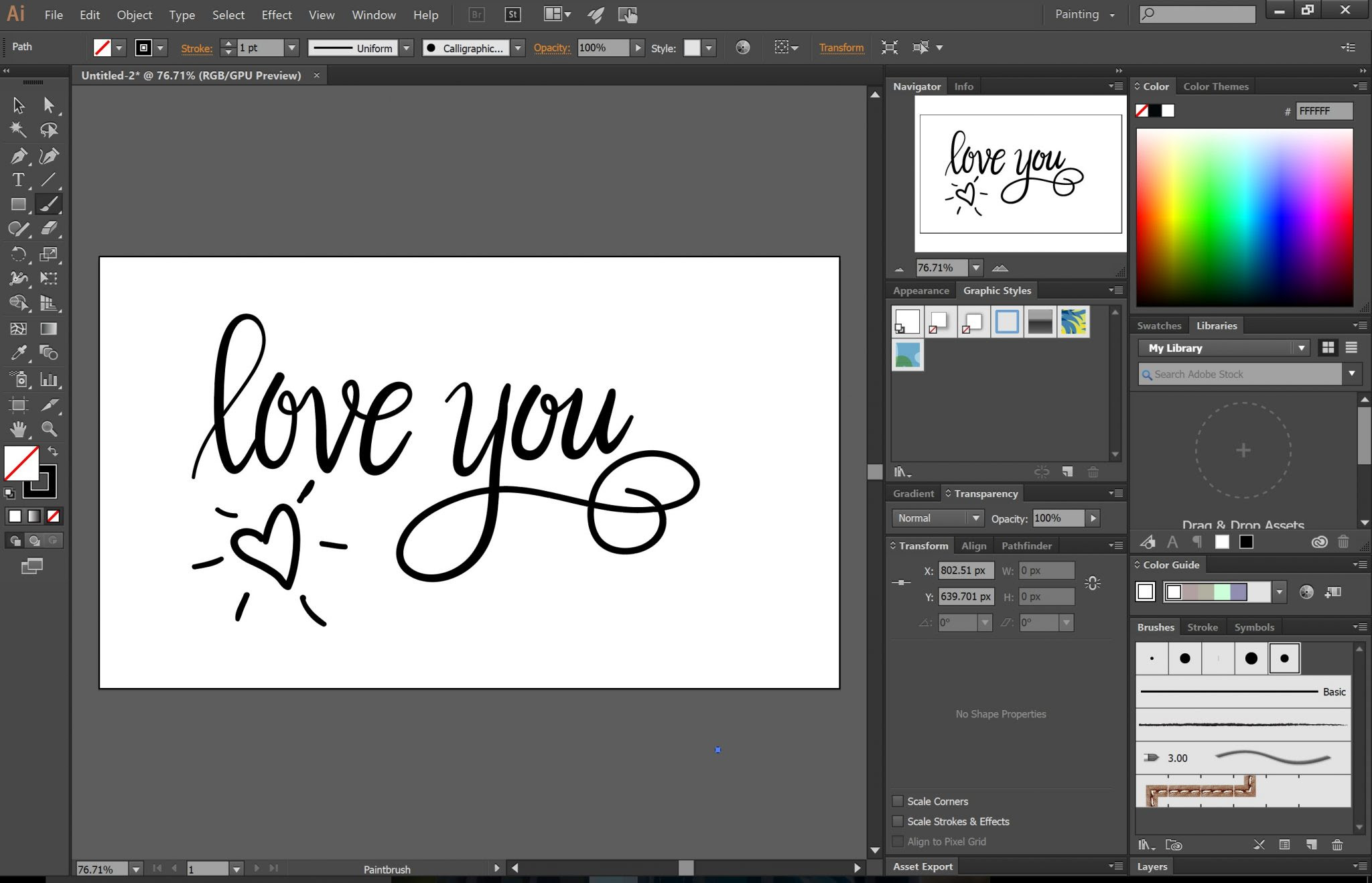
Task: Select the Direct Selection tool
Action: (48, 105)
